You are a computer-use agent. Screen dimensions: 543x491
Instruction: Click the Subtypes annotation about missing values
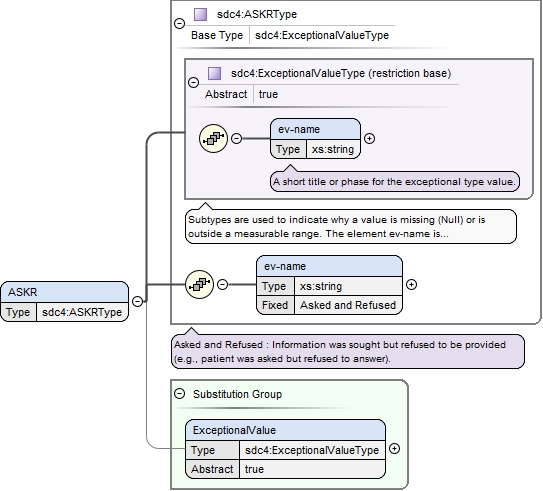click(351, 226)
